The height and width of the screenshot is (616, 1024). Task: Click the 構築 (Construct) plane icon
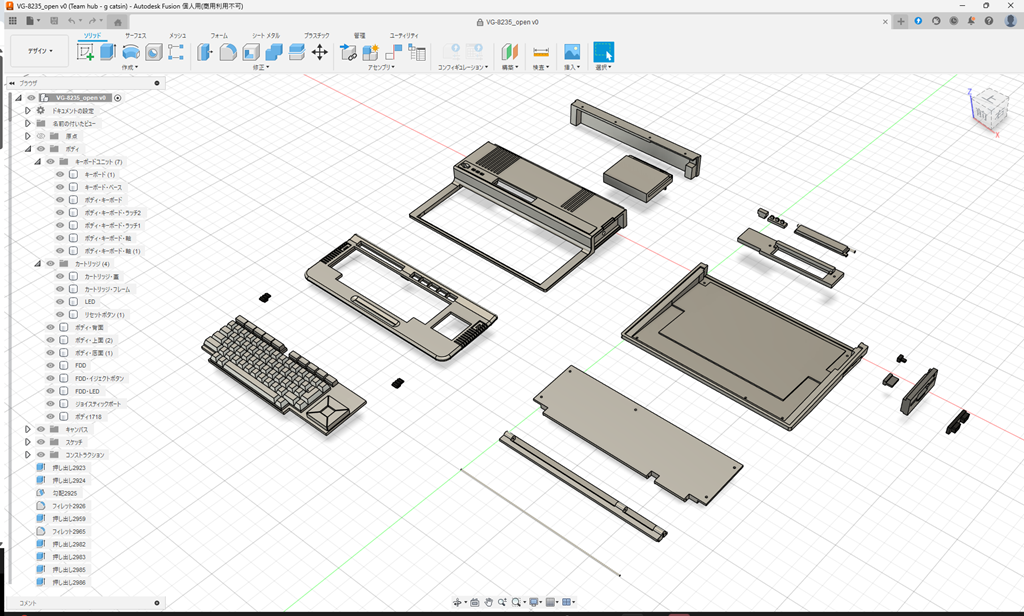click(510, 51)
